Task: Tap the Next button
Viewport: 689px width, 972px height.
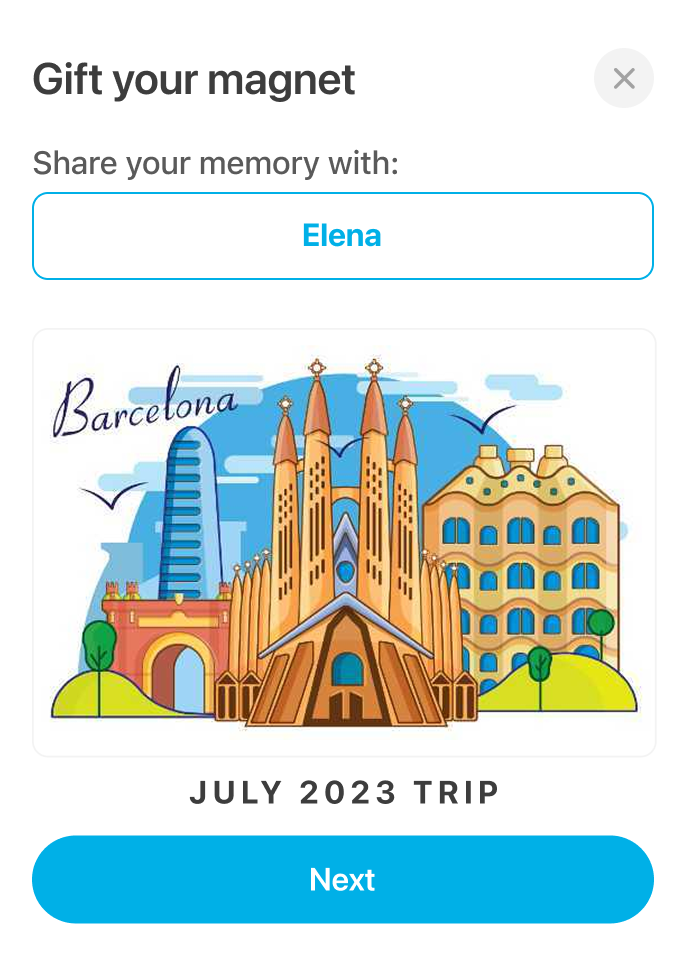Action: [x=343, y=879]
